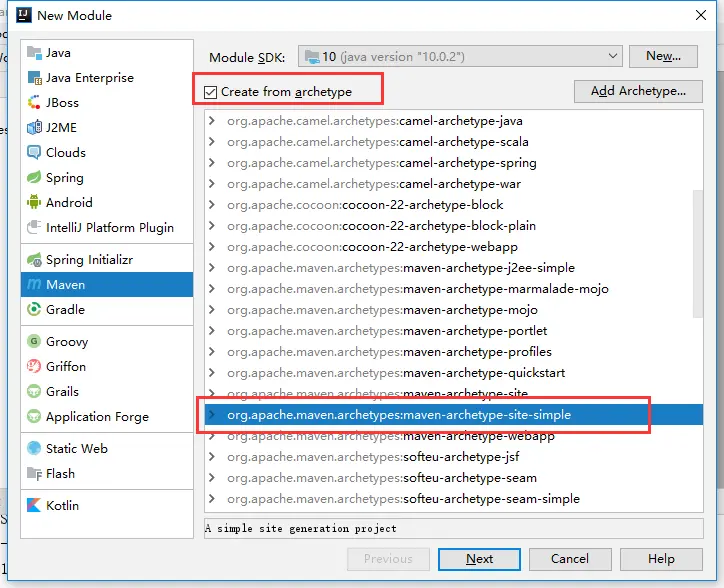Click the Android robot icon
Screen dimensions: 724x588
coord(34,202)
